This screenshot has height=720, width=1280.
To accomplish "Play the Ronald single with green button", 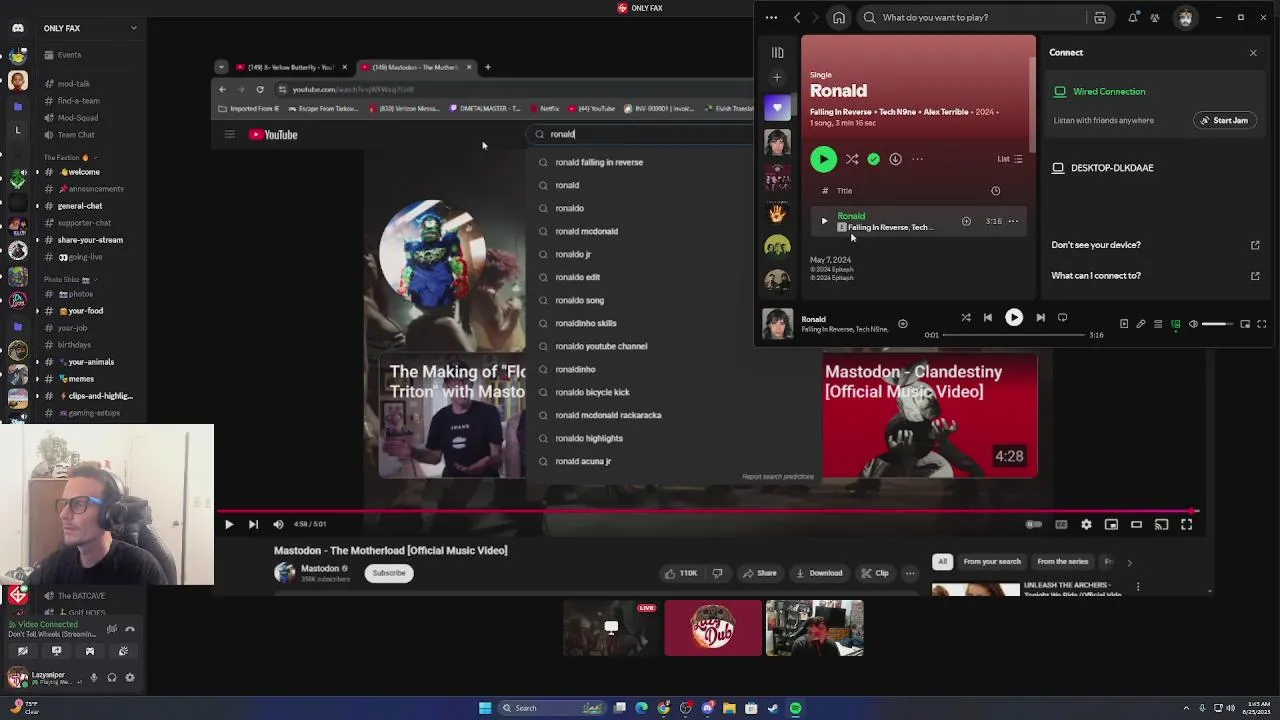I will point(823,159).
